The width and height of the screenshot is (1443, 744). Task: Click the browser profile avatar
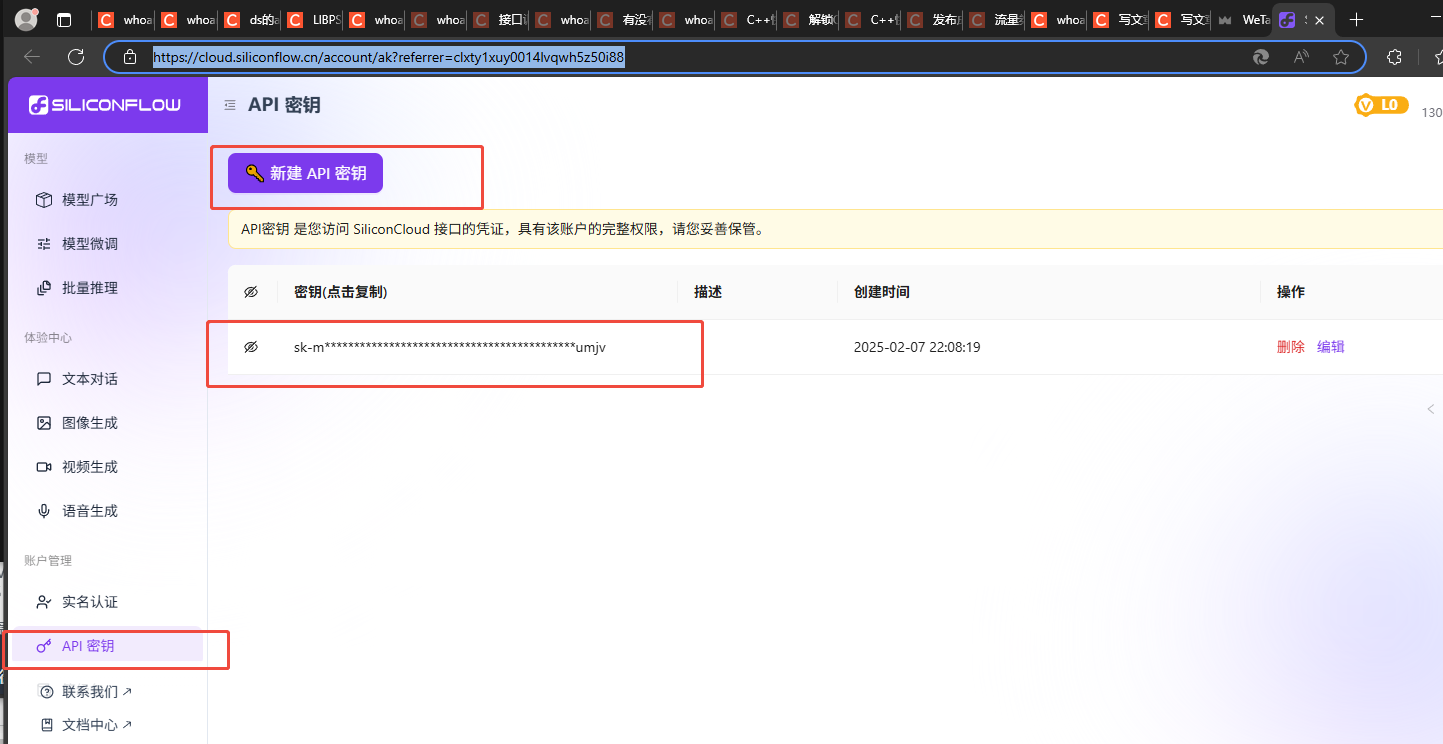(x=27, y=19)
